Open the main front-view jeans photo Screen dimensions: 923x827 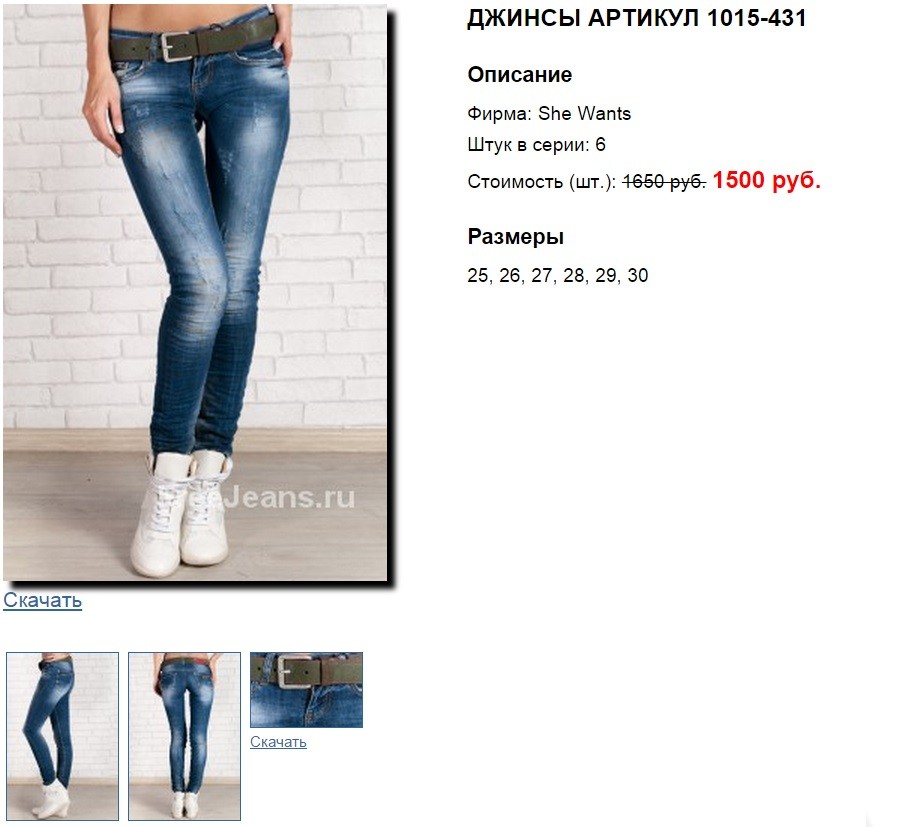[195, 292]
